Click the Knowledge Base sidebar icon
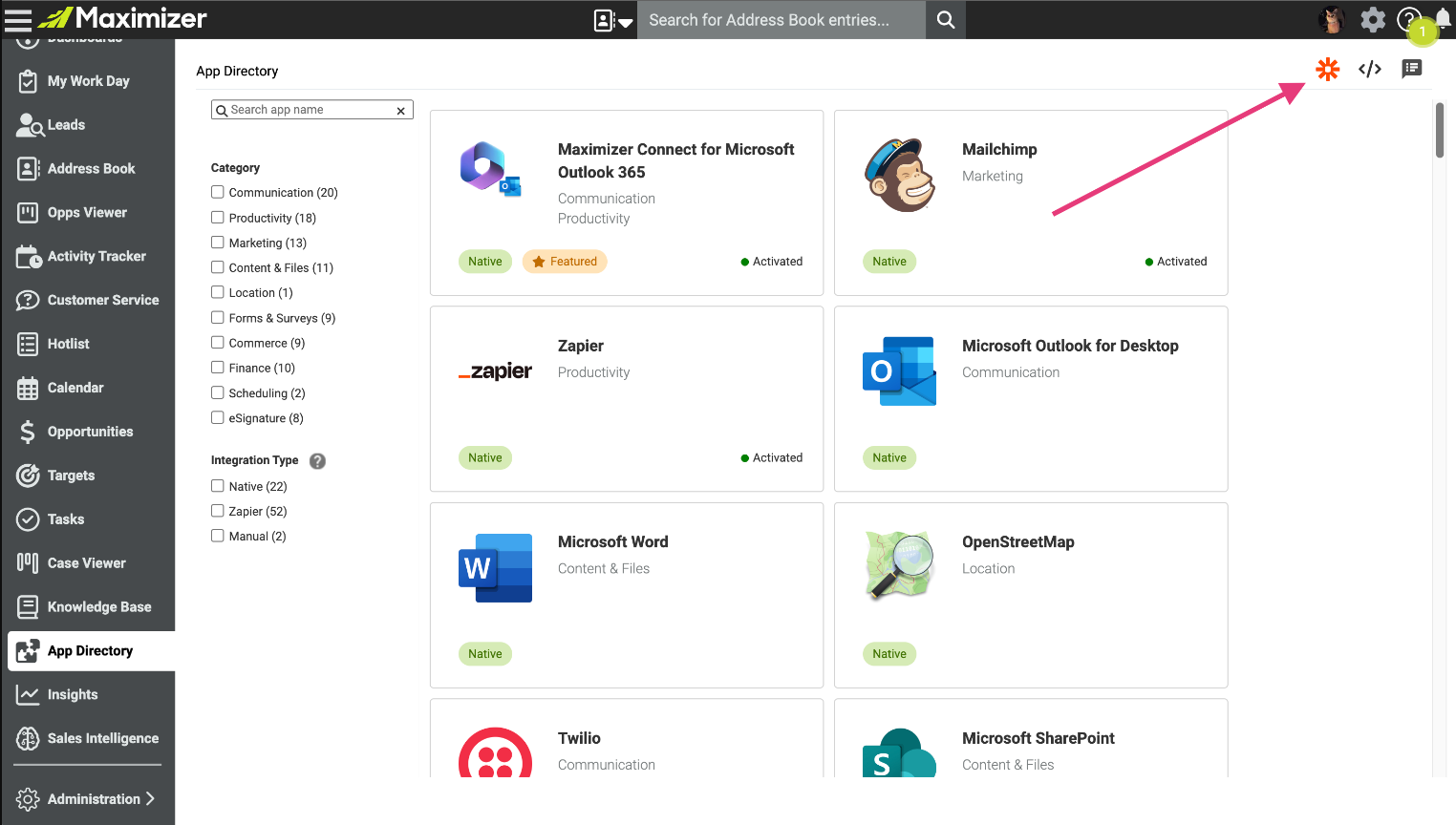Image resolution: width=1456 pixels, height=825 pixels. tap(28, 607)
